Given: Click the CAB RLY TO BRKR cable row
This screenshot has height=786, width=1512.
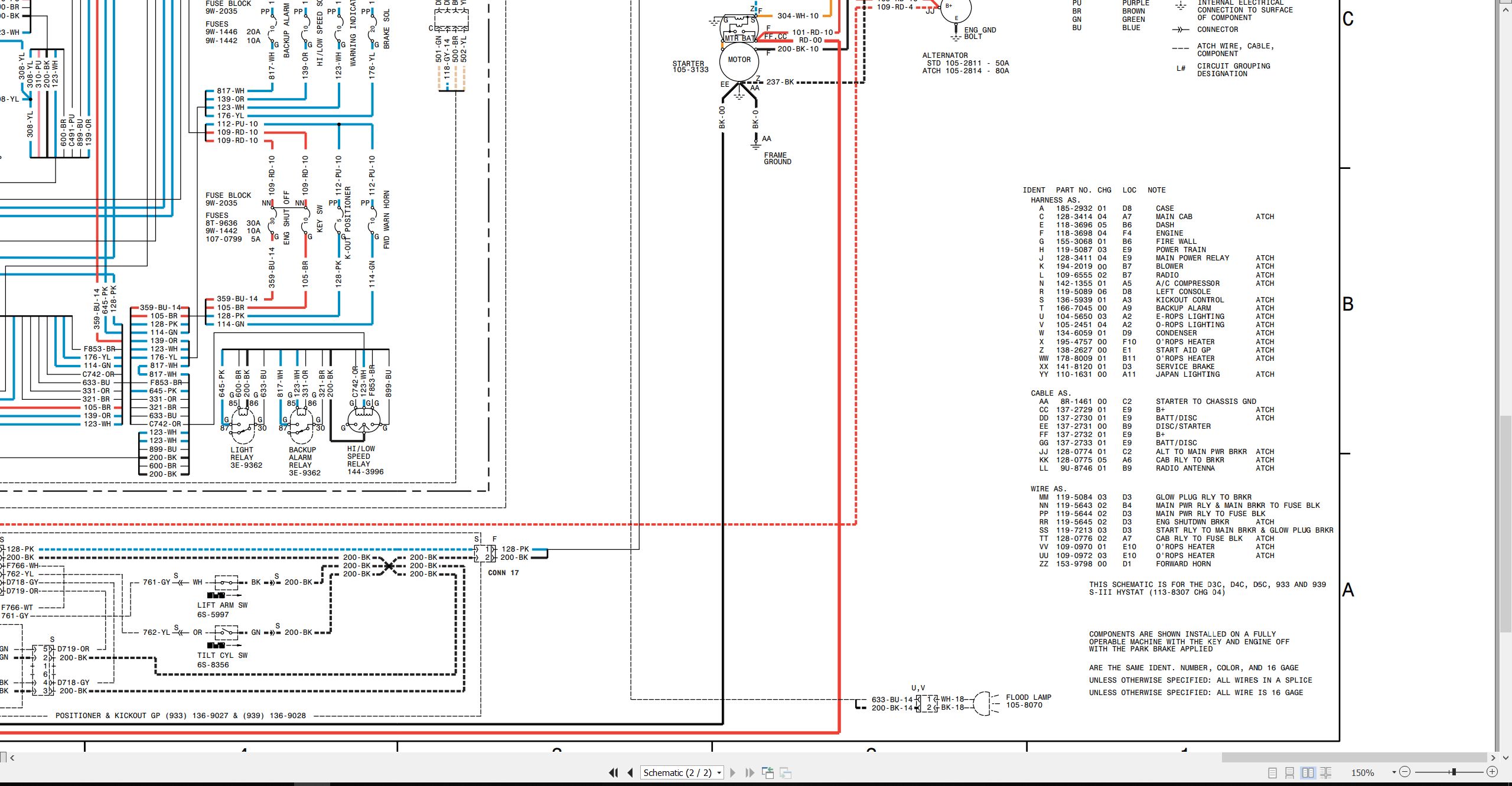Looking at the screenshot, I should [1156, 460].
